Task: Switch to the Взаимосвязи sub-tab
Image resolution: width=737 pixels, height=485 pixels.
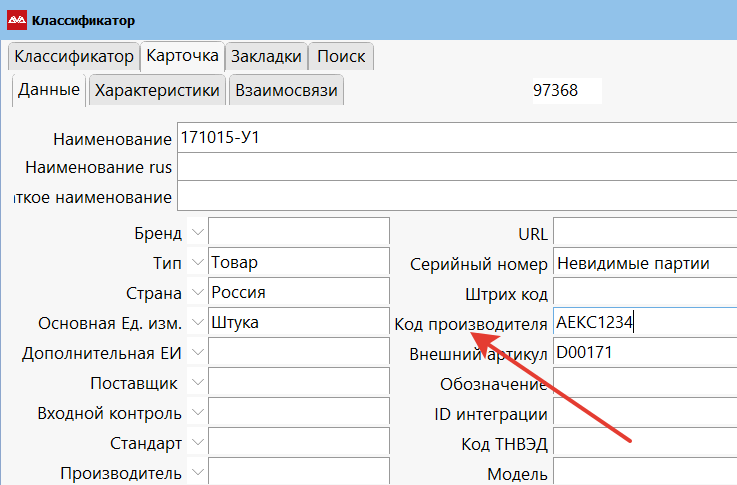Action: coord(286,90)
